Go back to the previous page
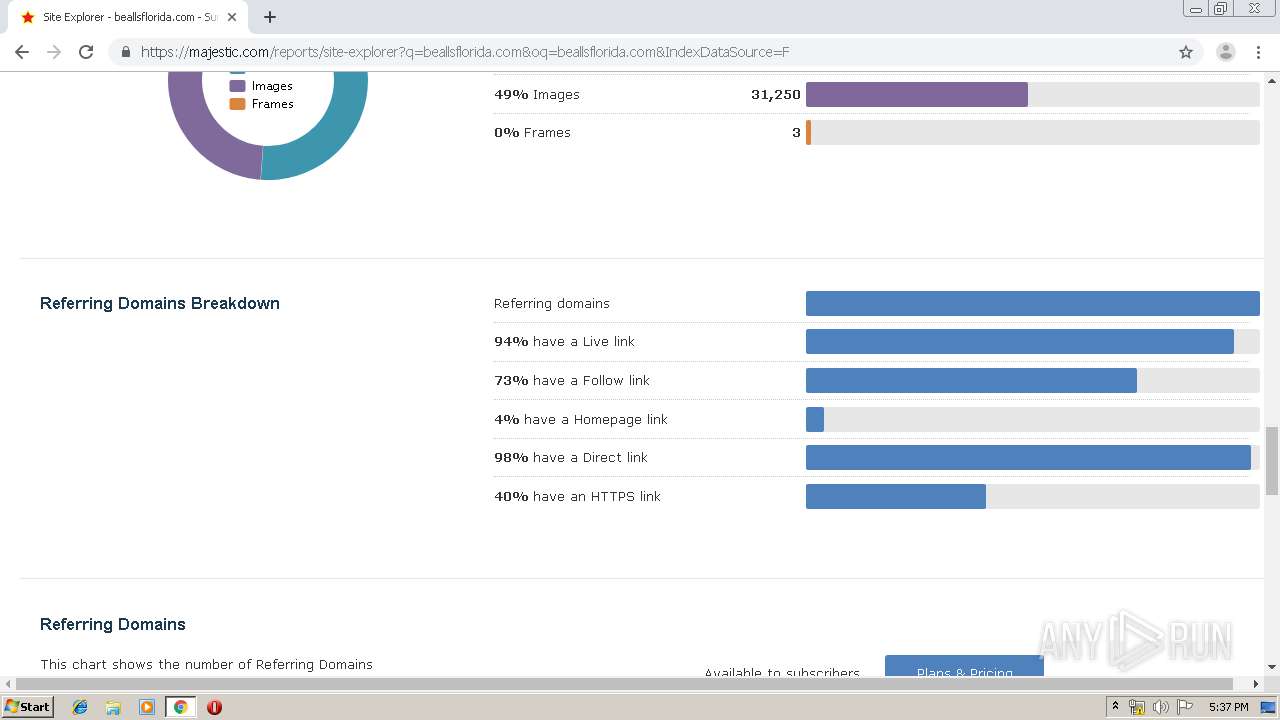The width and height of the screenshot is (1280, 720). point(22,52)
